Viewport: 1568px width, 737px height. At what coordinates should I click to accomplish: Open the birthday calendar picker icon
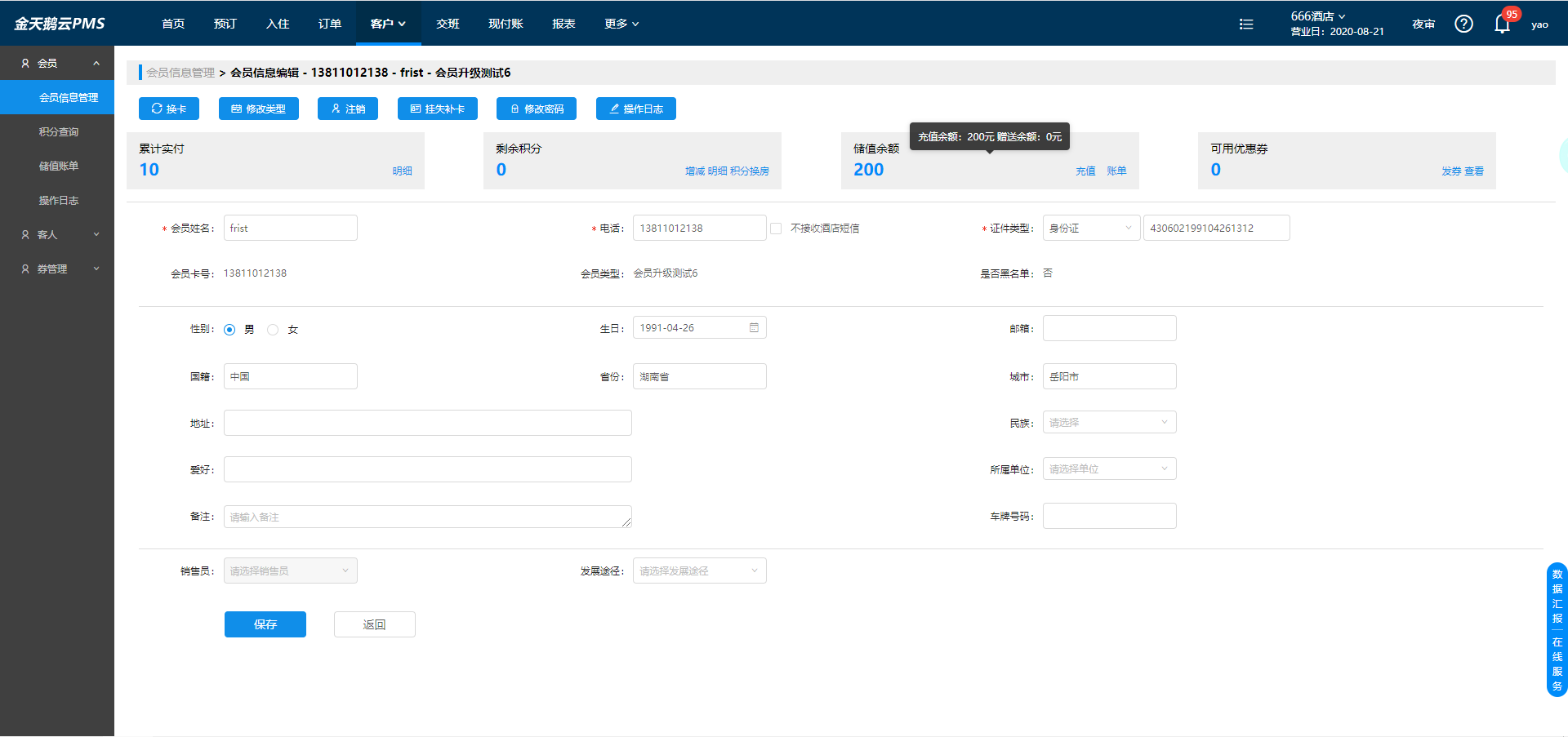(754, 327)
